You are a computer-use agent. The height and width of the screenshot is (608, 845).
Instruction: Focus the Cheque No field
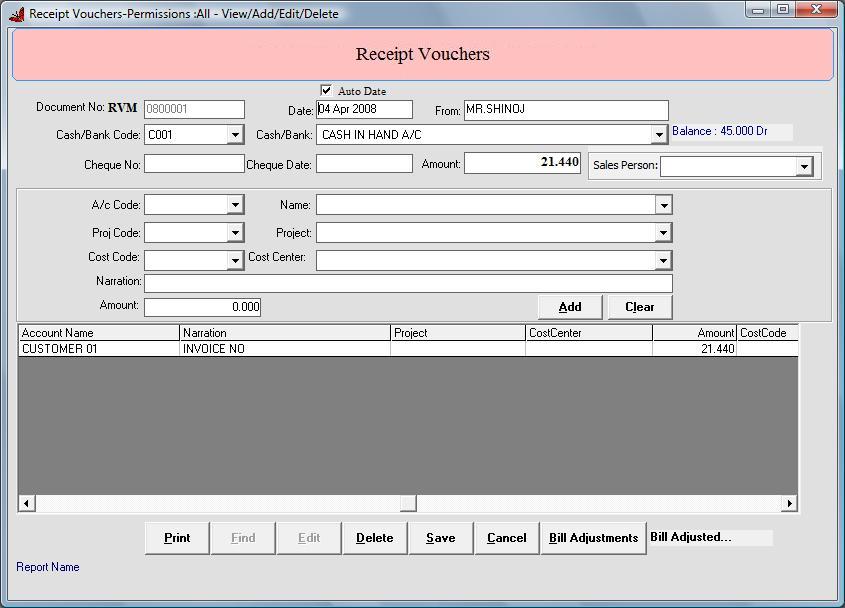[194, 164]
